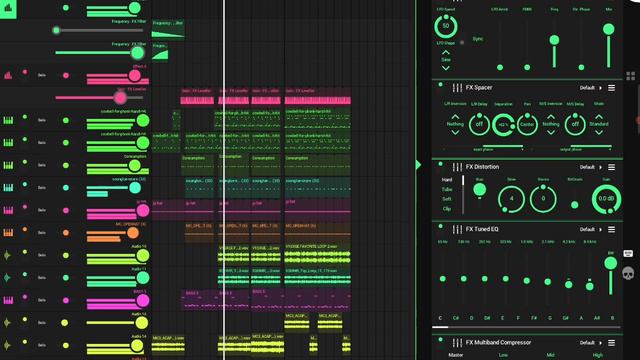The width and height of the screenshot is (640, 360).
Task: Select the Low band tab in Multiband Compressor
Action: (x=503, y=355)
